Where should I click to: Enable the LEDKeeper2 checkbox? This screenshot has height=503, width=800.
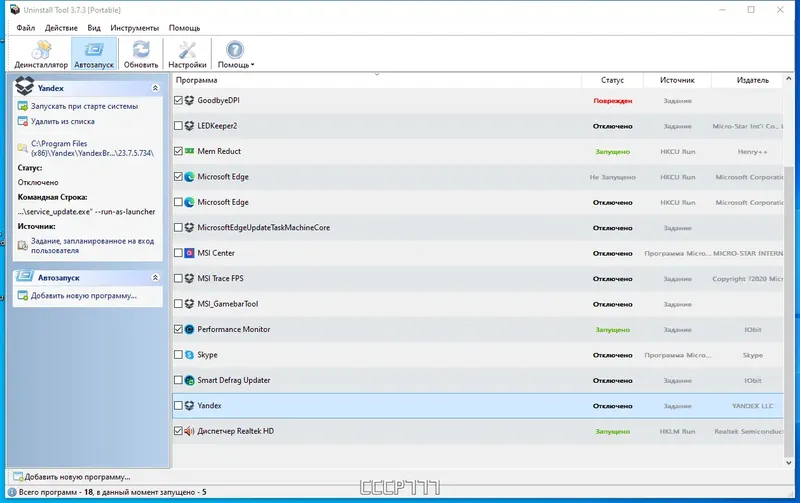pyautogui.click(x=178, y=126)
